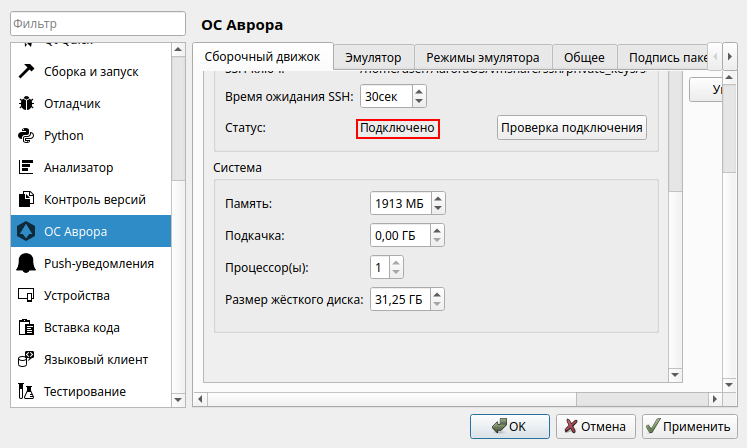Image resolution: width=747 pixels, height=448 pixels.
Task: Focus the Фильтр search field
Action: point(98,23)
